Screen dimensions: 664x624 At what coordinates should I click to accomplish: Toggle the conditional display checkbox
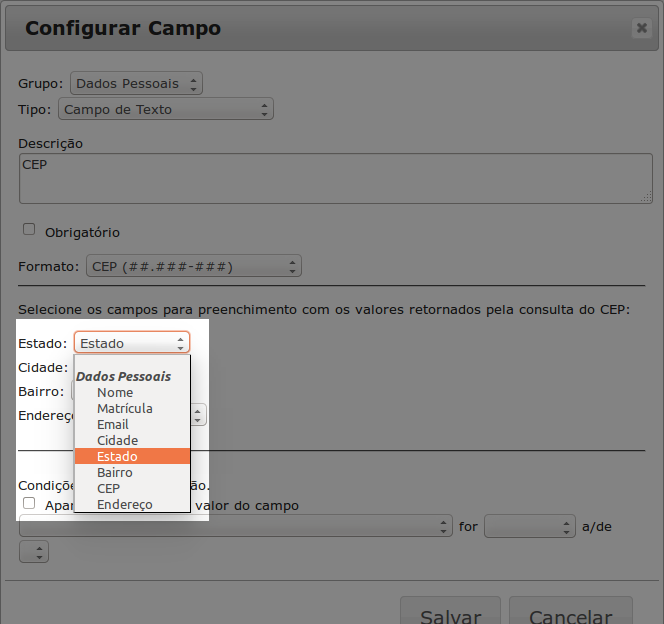click(29, 504)
